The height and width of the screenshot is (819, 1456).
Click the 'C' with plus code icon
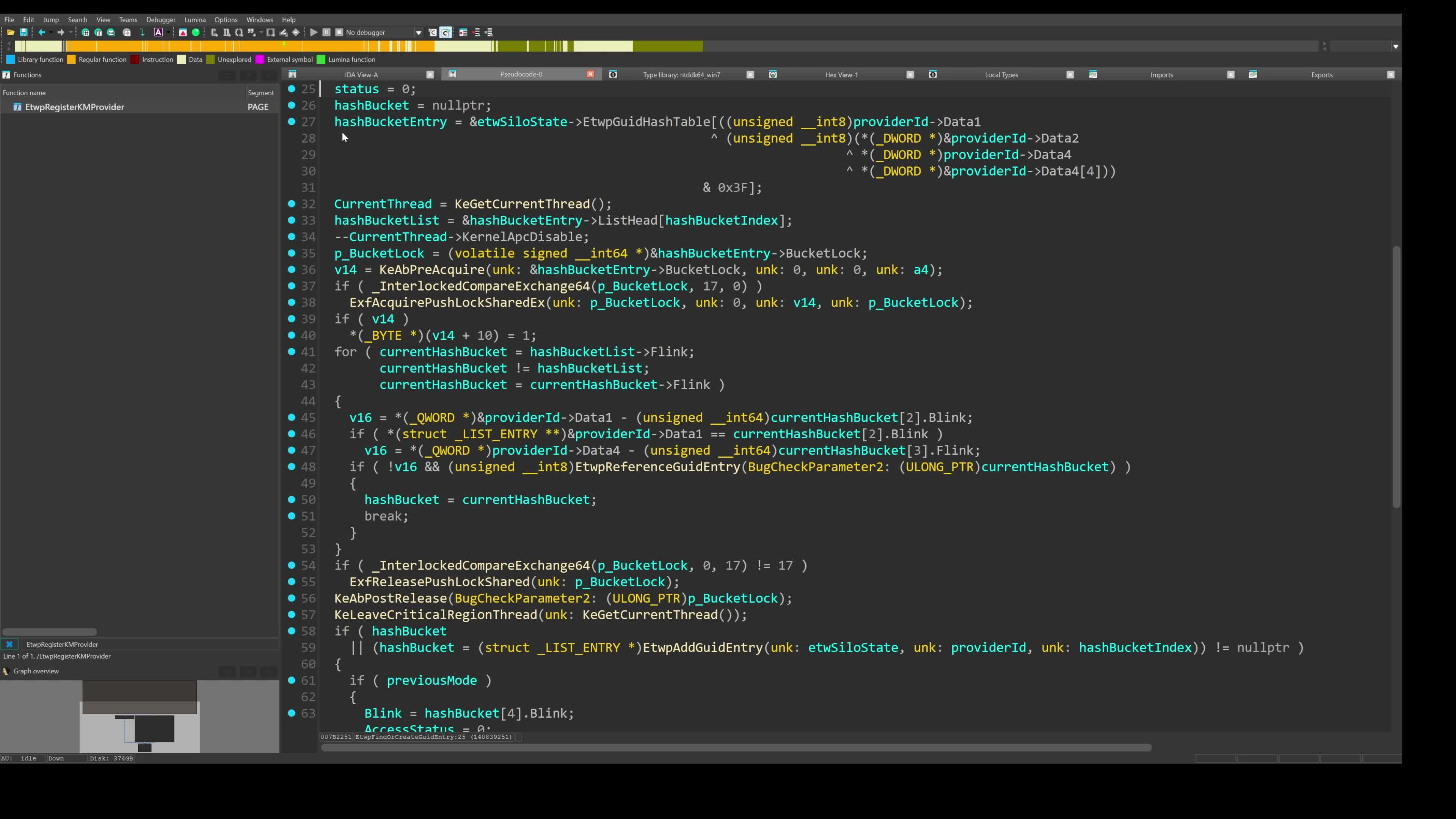point(214,33)
